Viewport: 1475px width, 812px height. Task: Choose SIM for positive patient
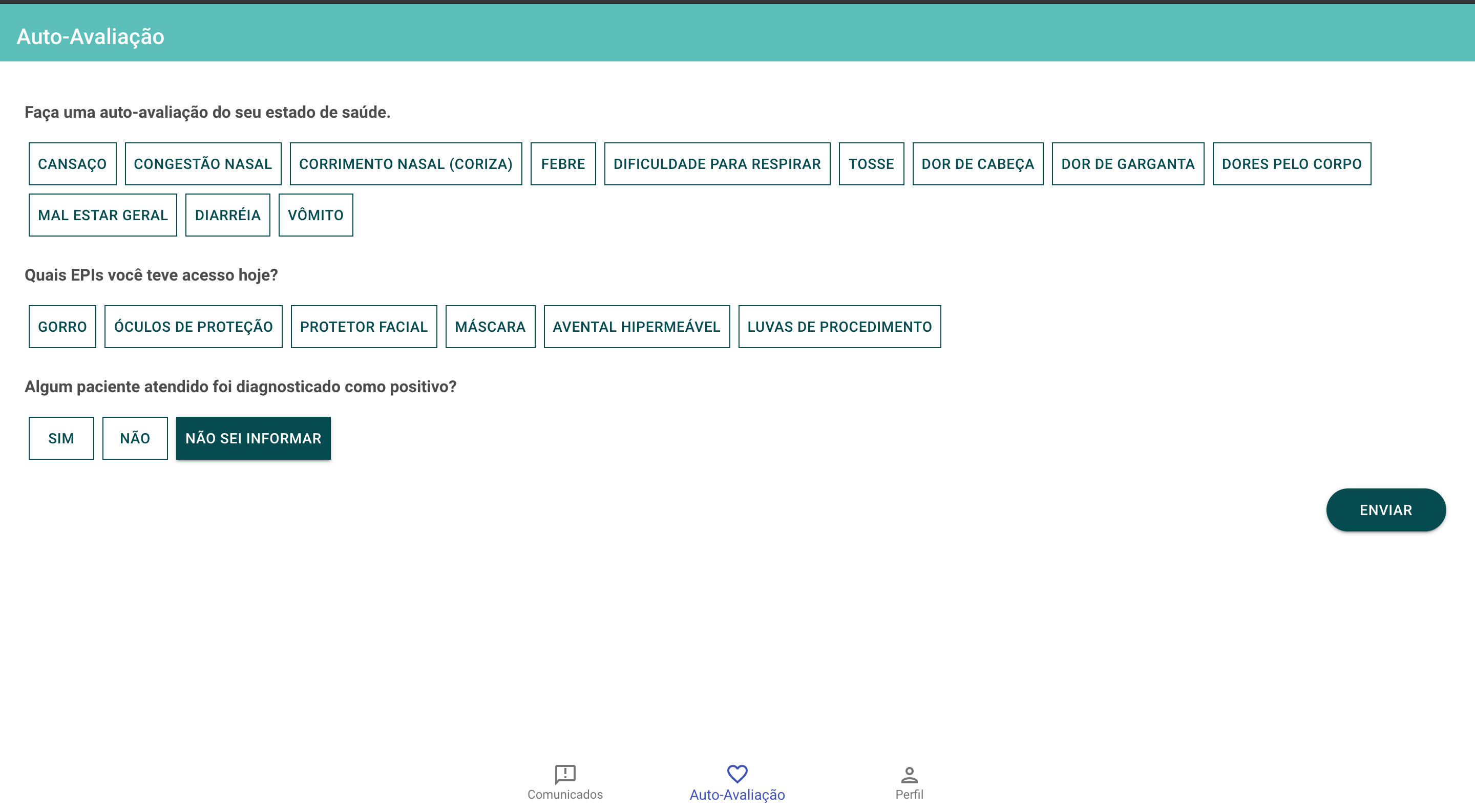(x=61, y=438)
